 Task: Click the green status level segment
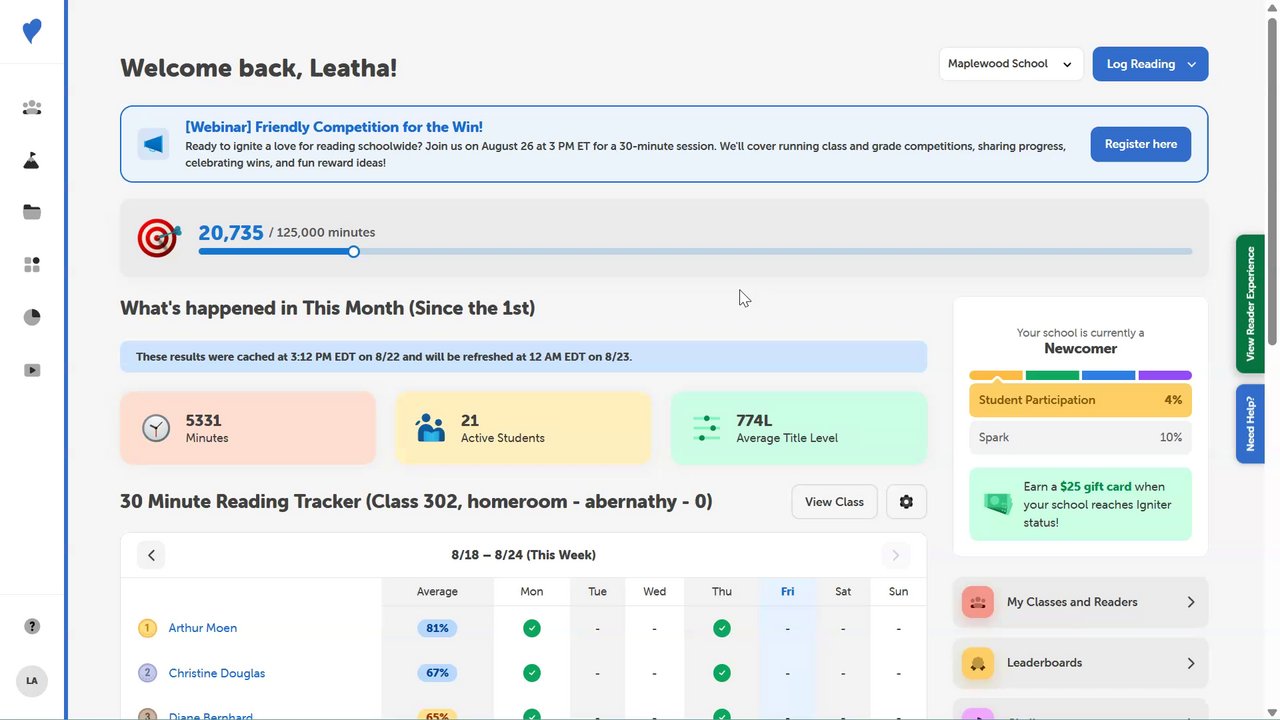point(1052,376)
